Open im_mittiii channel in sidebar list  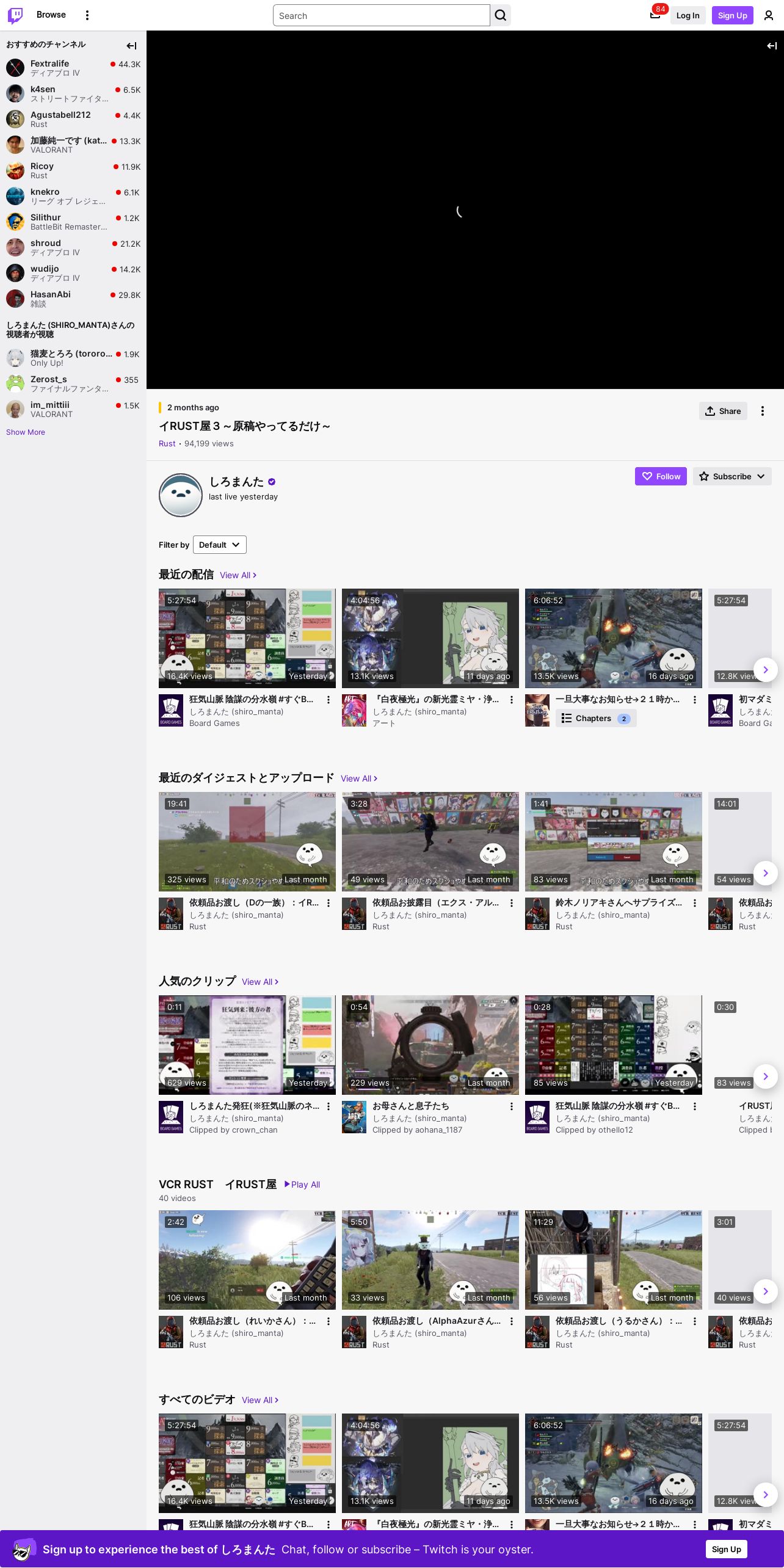point(73,409)
